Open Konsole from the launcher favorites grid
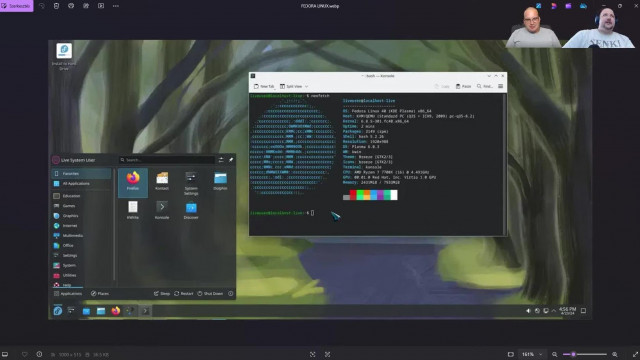The height and width of the screenshot is (360, 640). 162,210
